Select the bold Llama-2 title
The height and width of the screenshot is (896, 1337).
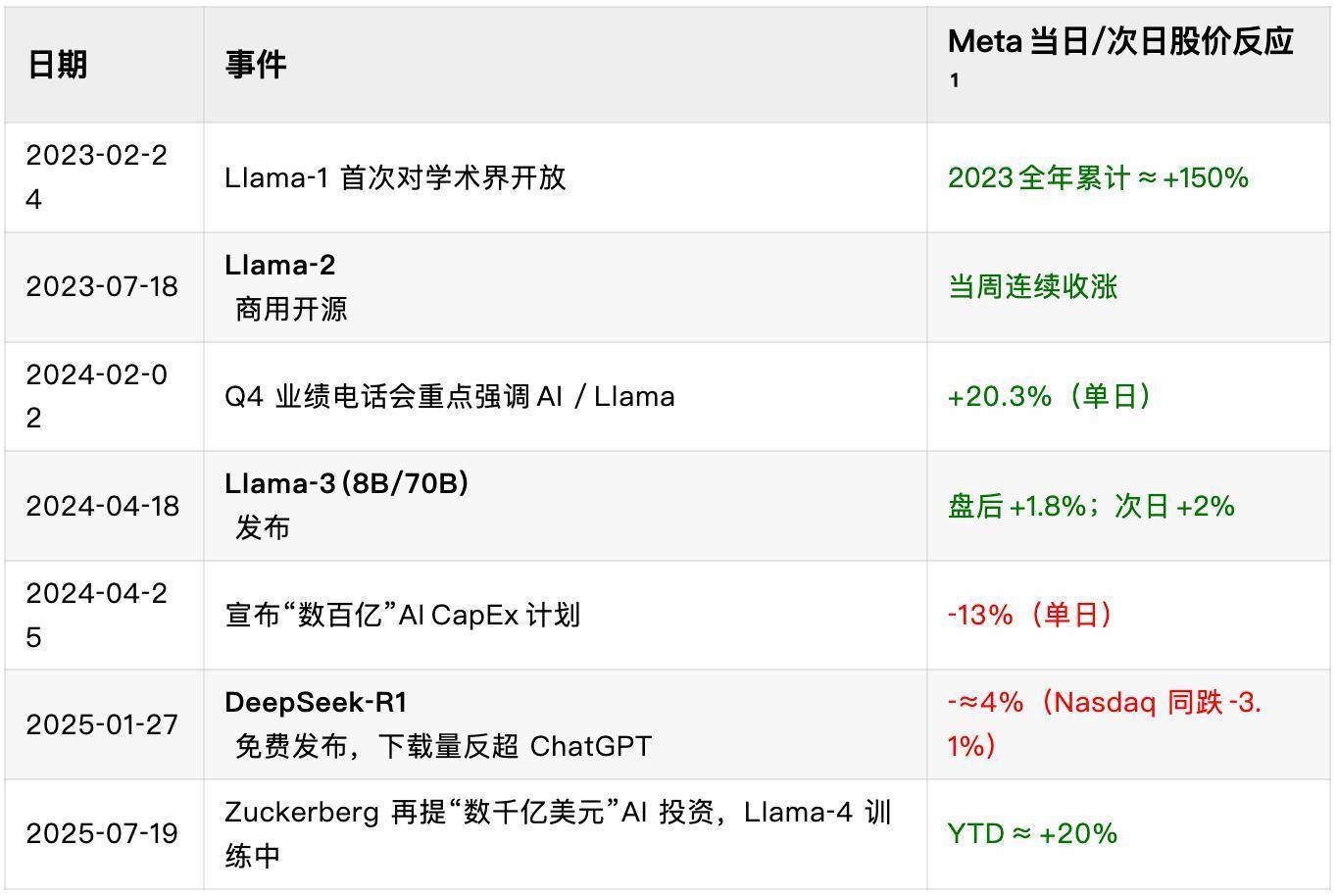[x=280, y=265]
